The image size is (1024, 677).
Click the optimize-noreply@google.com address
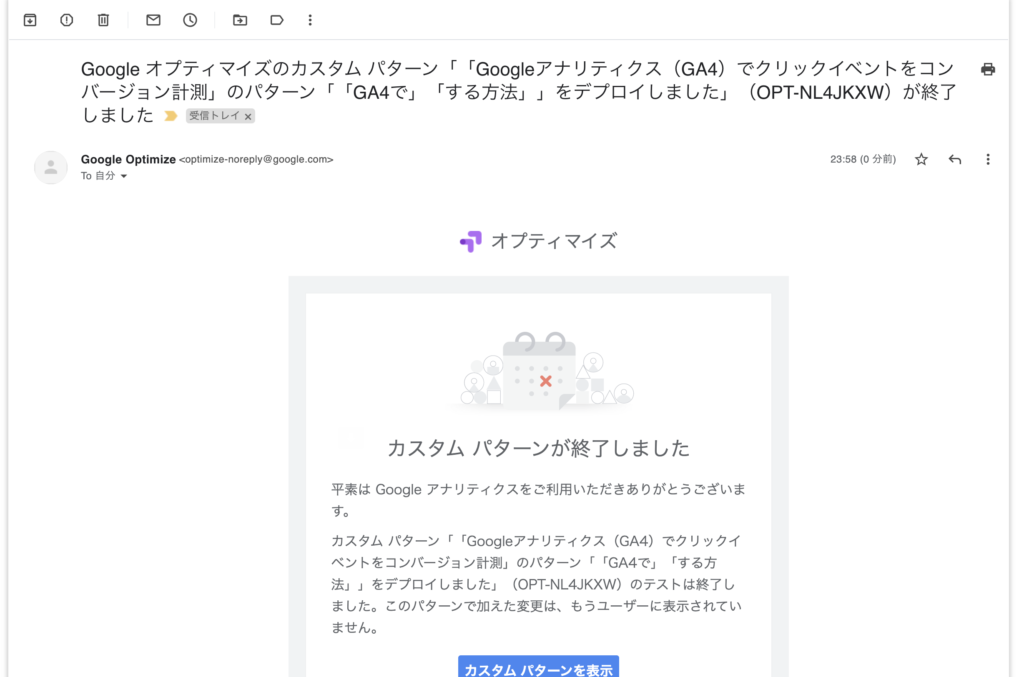[256, 159]
